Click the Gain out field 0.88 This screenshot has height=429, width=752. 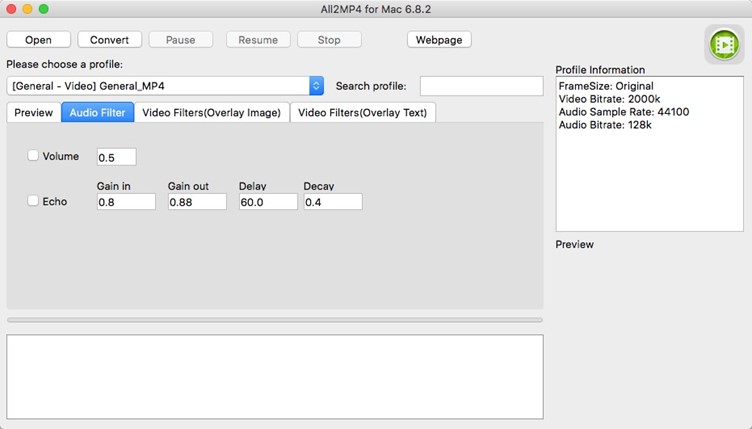click(197, 202)
